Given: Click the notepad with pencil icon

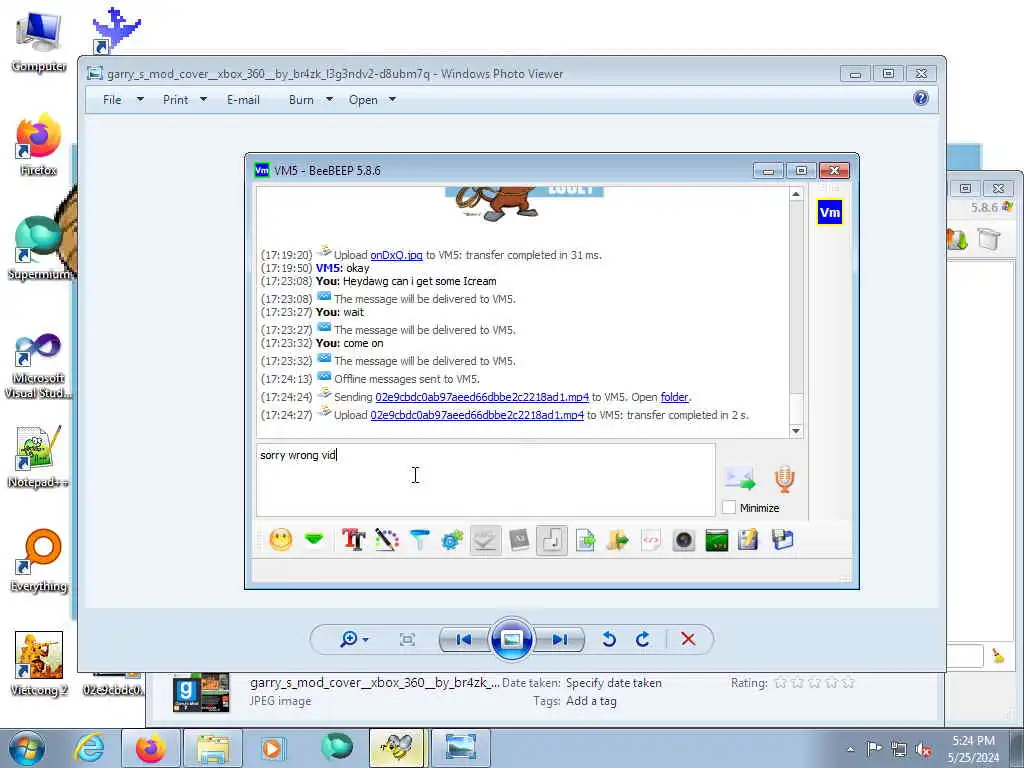Looking at the screenshot, I should 748,540.
